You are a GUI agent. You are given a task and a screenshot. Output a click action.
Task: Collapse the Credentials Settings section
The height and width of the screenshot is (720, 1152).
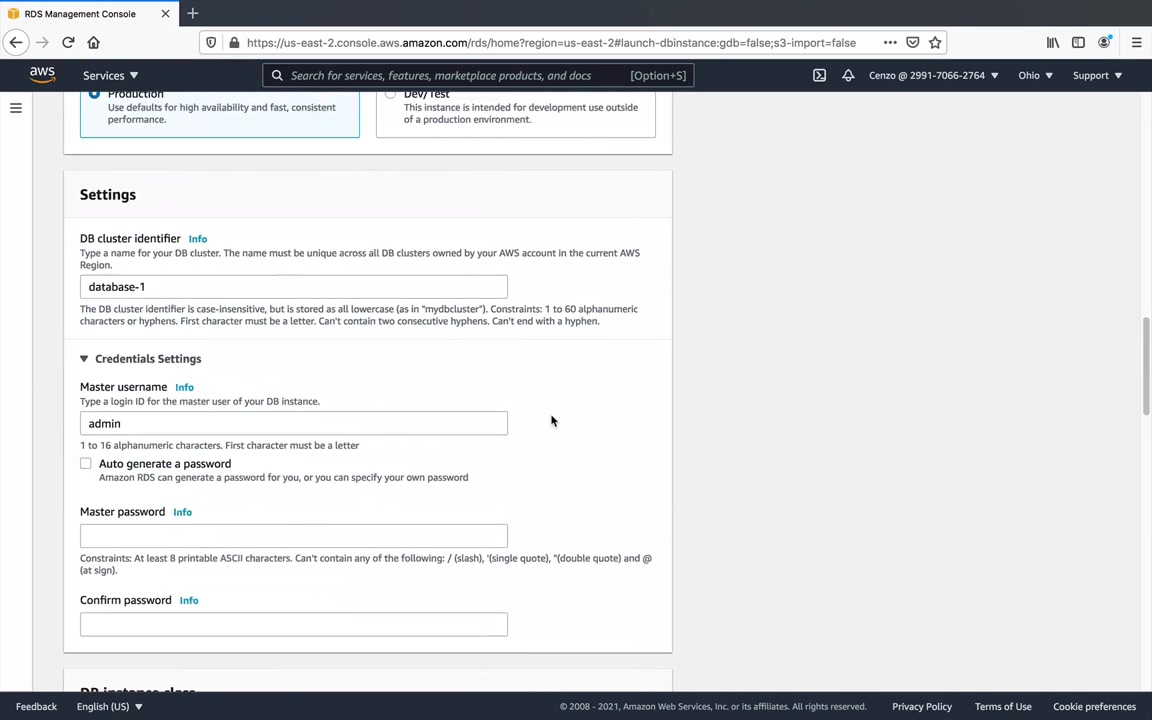click(x=140, y=359)
